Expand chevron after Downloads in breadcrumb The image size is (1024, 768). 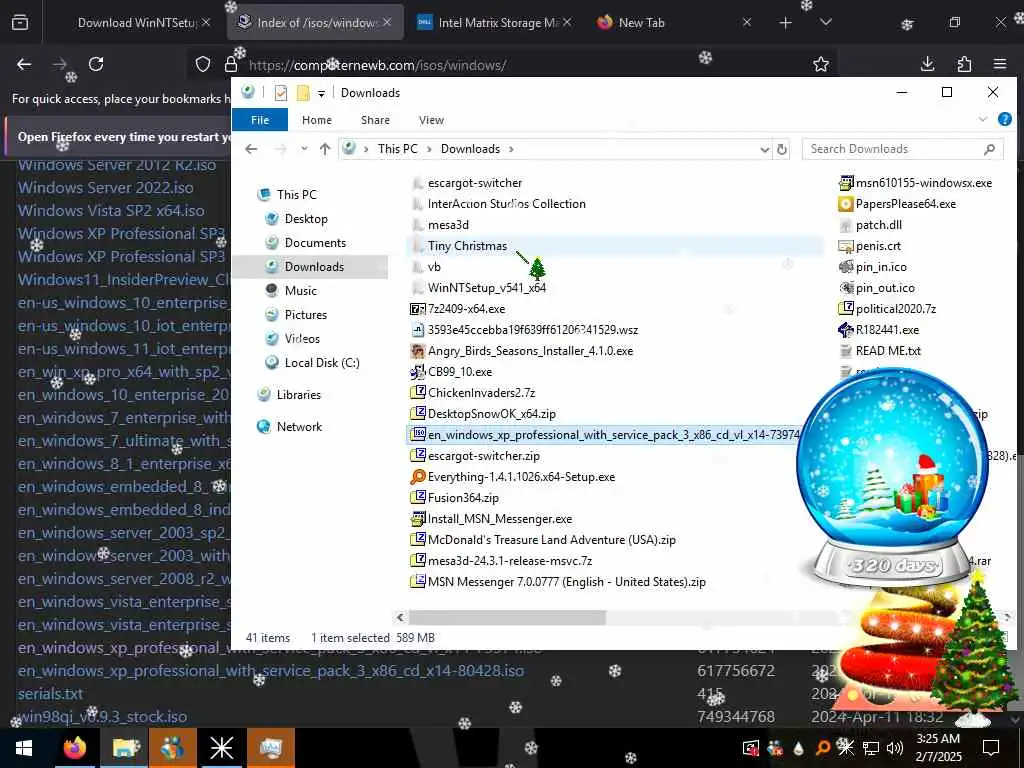pyautogui.click(x=511, y=150)
